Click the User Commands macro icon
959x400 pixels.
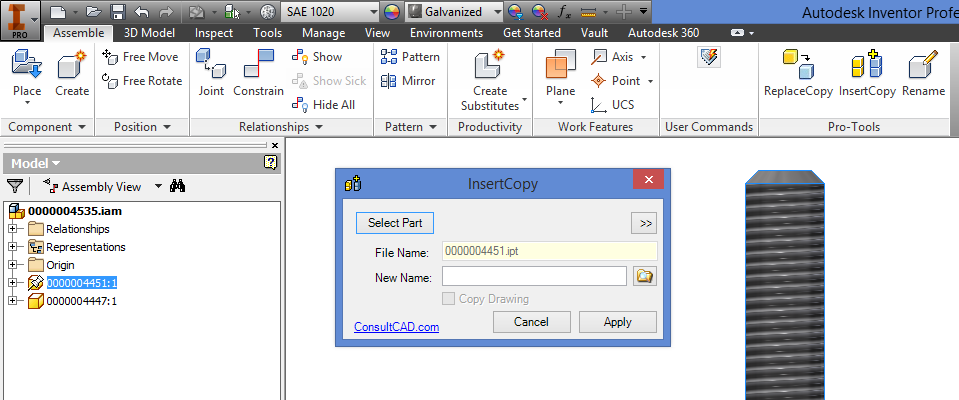pos(709,57)
